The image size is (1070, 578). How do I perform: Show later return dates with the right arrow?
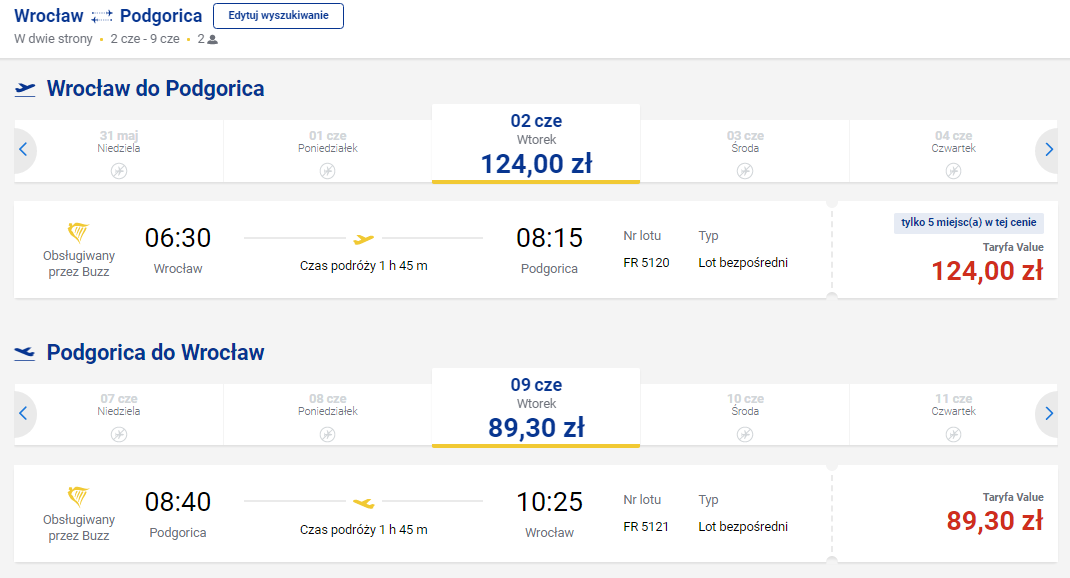point(1047,414)
